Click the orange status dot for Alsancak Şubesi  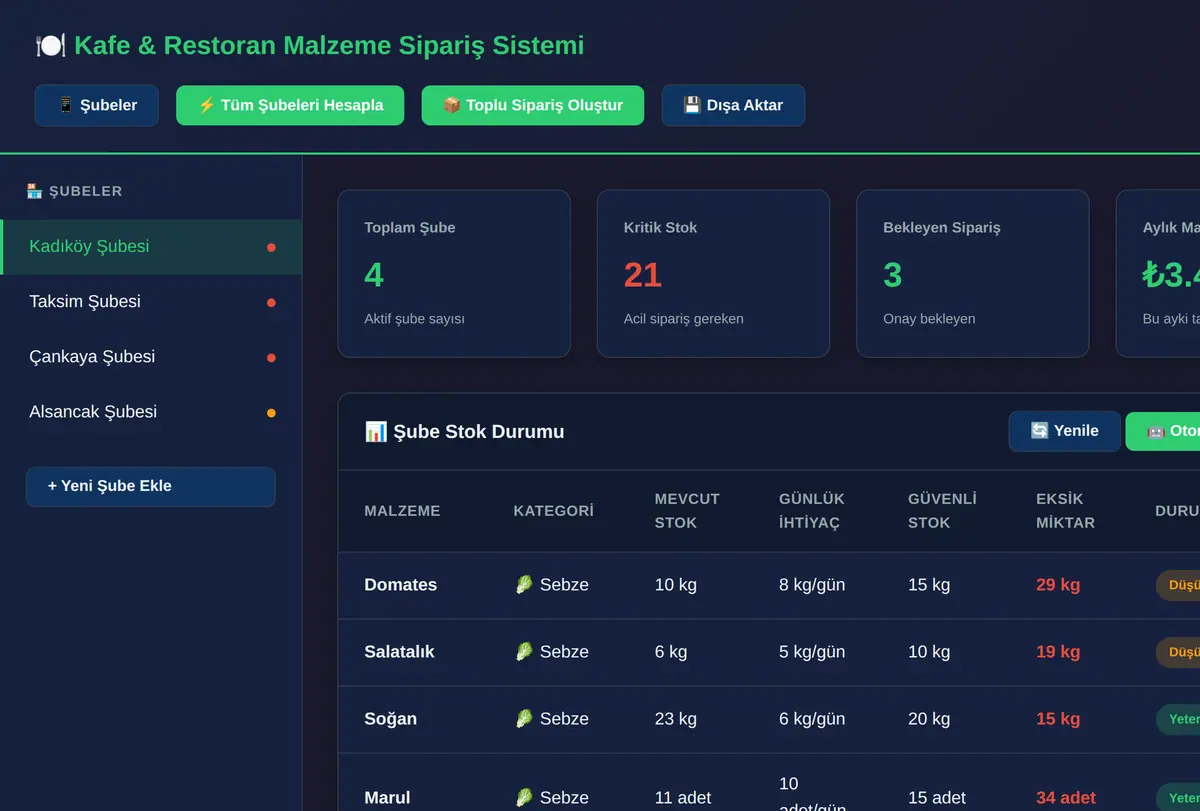pos(271,413)
